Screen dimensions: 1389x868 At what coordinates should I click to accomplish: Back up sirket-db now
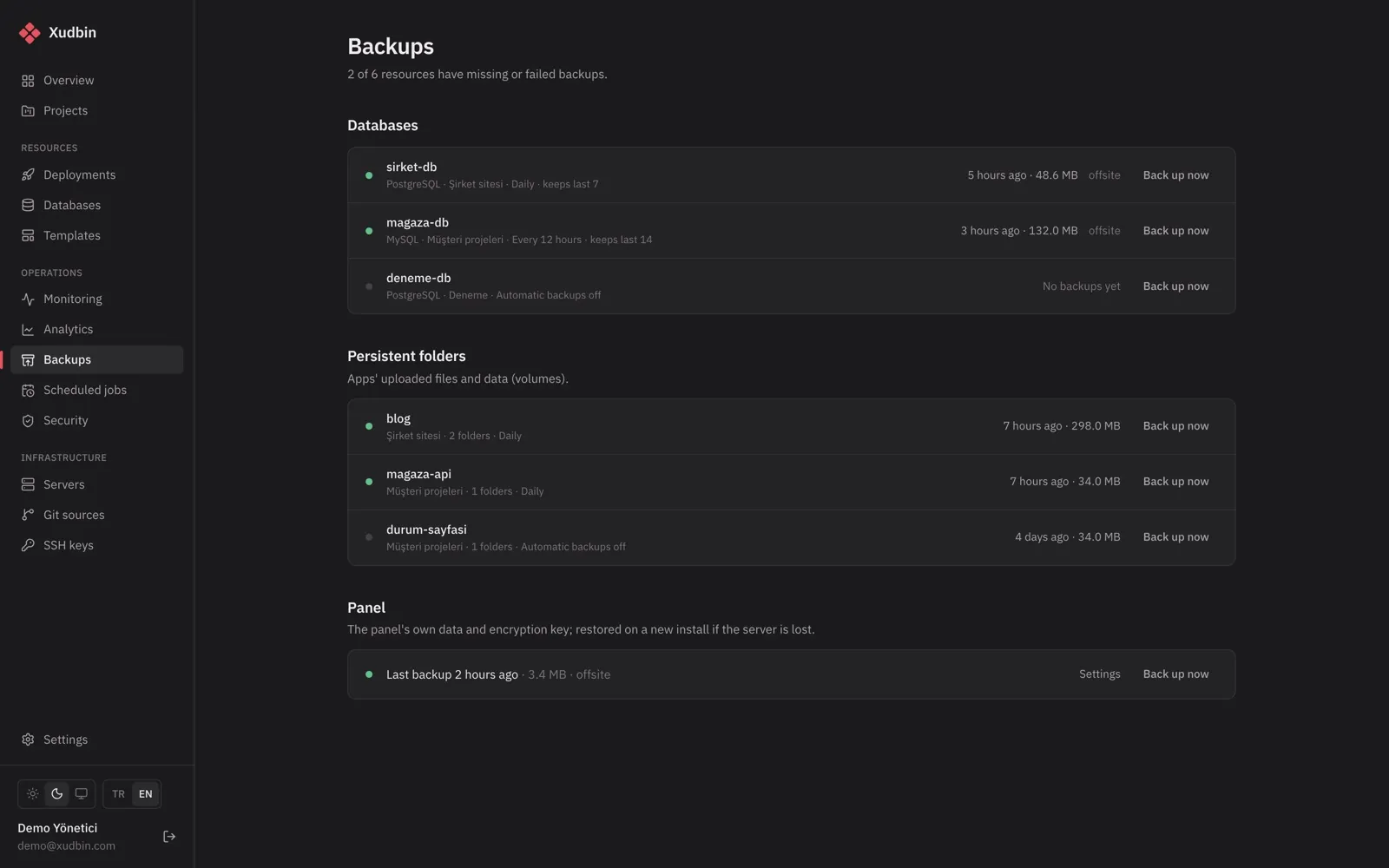[x=1175, y=175]
